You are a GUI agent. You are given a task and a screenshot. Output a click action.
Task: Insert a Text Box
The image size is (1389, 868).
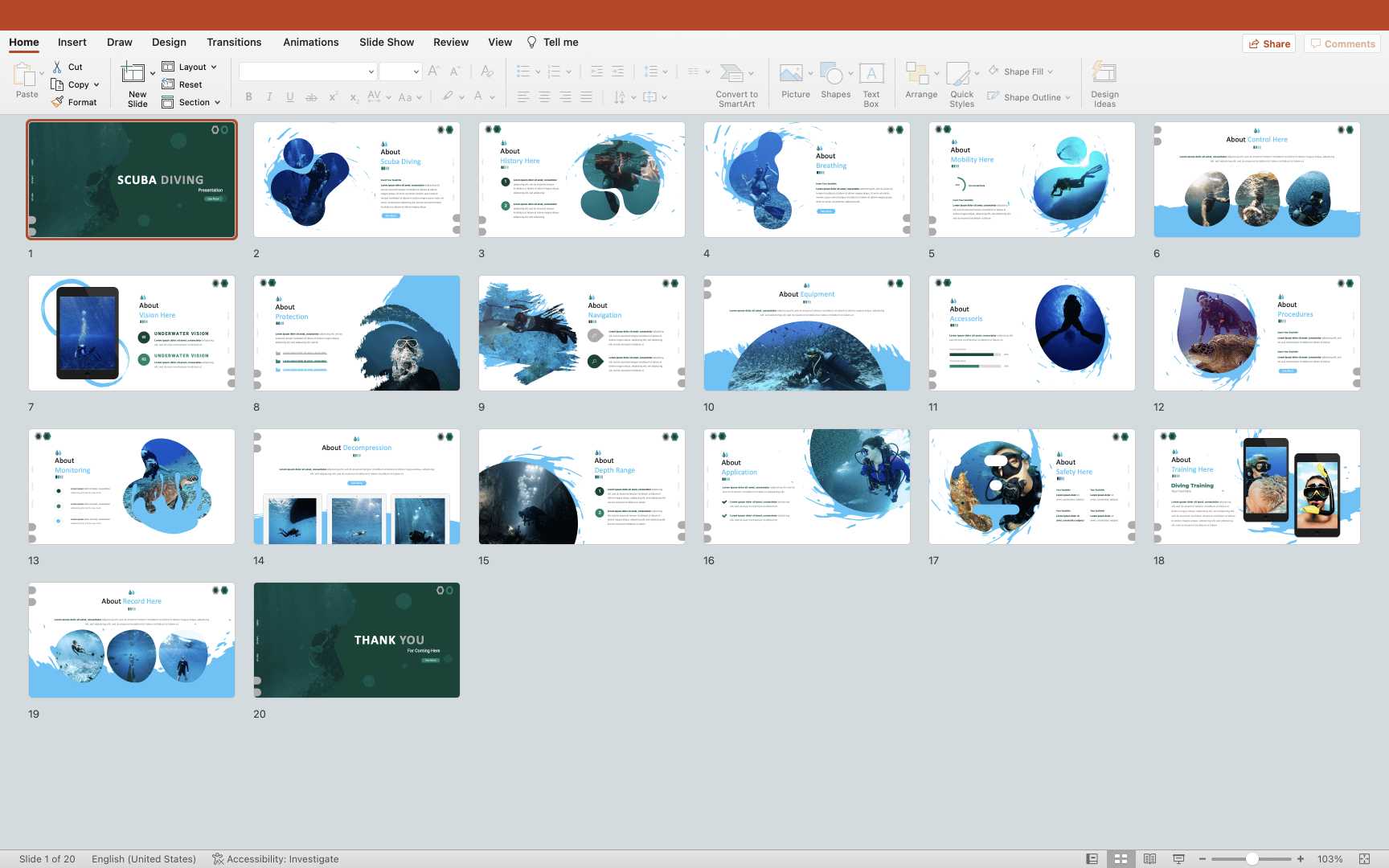(871, 74)
